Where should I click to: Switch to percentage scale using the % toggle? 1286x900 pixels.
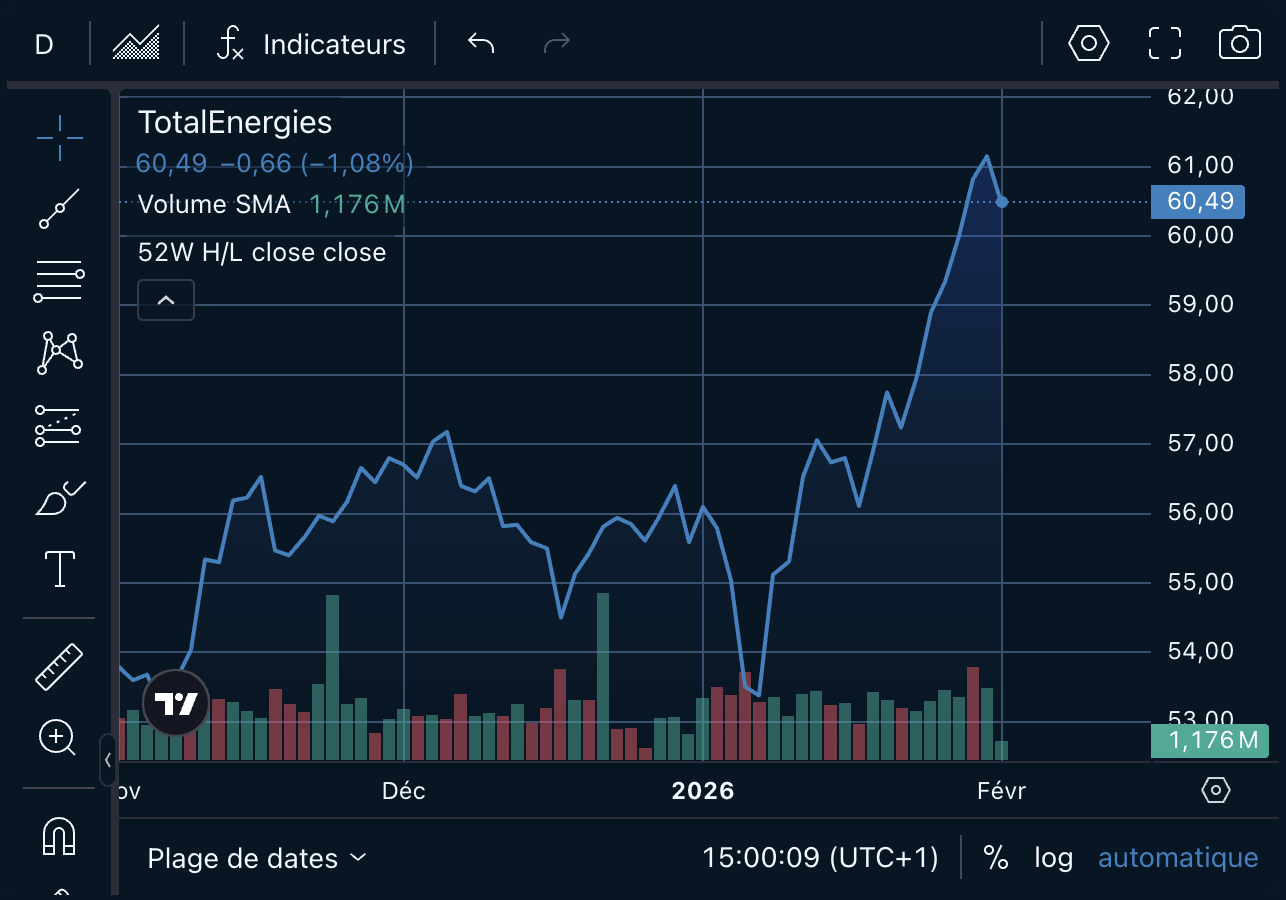[x=996, y=858]
